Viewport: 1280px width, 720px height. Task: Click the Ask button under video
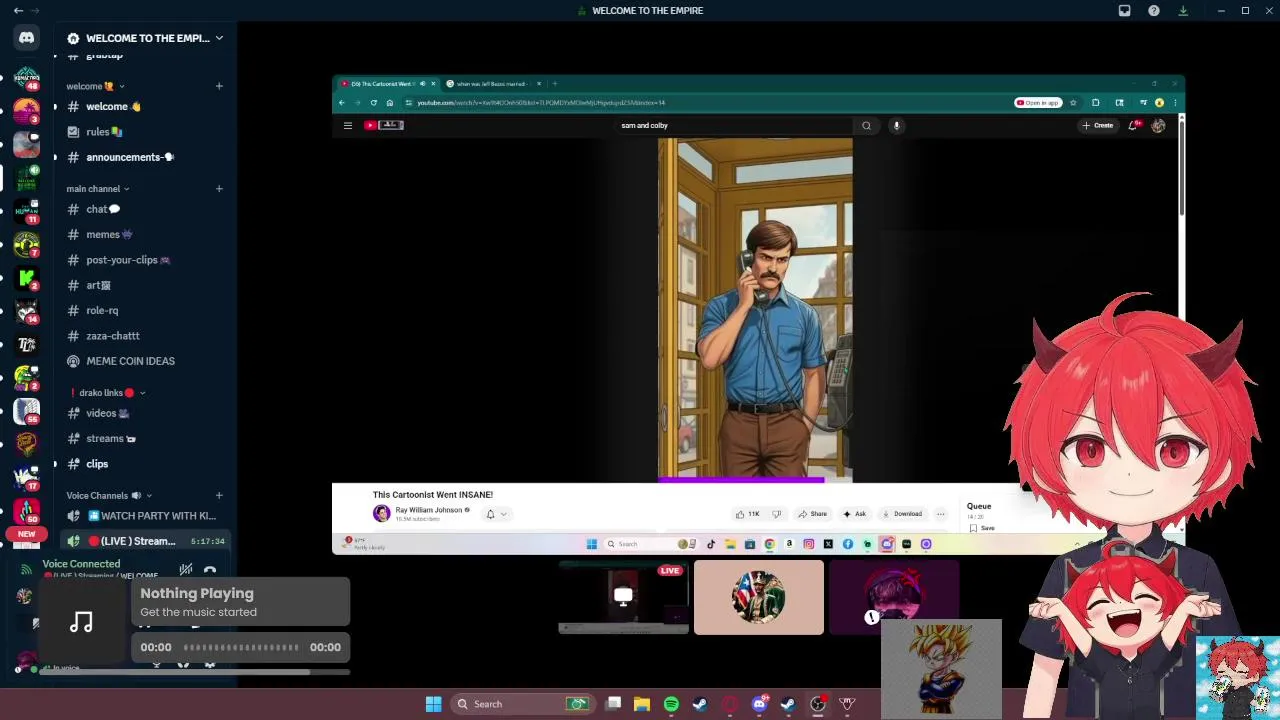854,514
